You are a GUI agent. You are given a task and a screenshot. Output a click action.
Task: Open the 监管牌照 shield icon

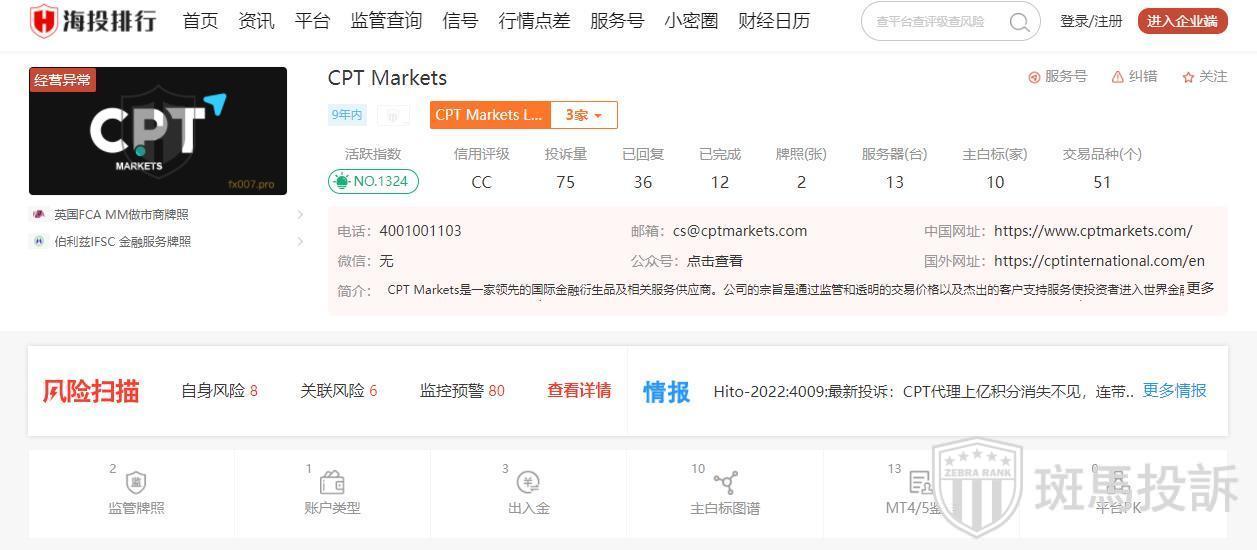coord(136,484)
